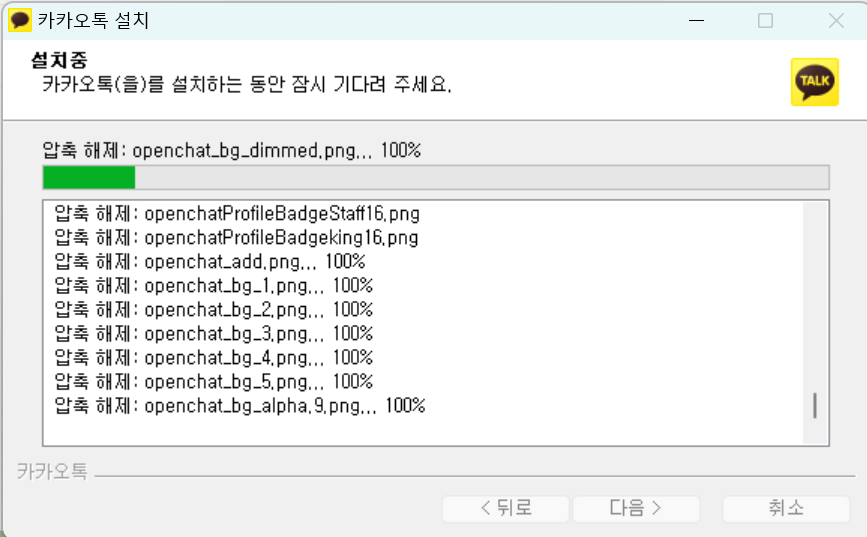
Task: Select log row openchat_bg_3.png... 100%
Action: click(213, 334)
